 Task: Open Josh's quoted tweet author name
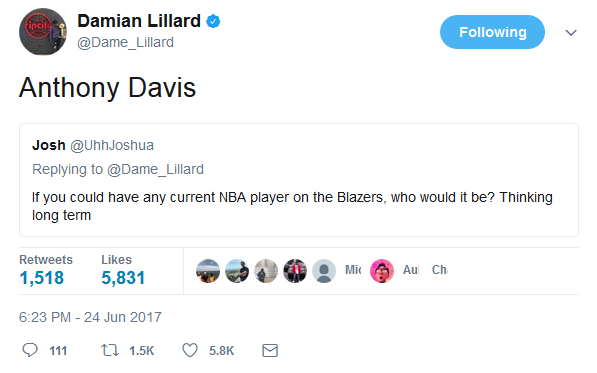pyautogui.click(x=49, y=145)
